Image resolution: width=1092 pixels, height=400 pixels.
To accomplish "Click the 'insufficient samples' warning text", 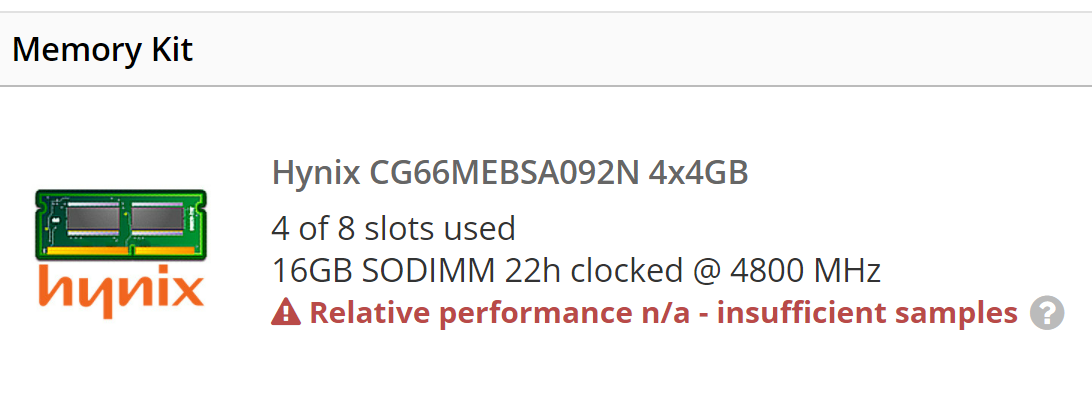I will [867, 313].
